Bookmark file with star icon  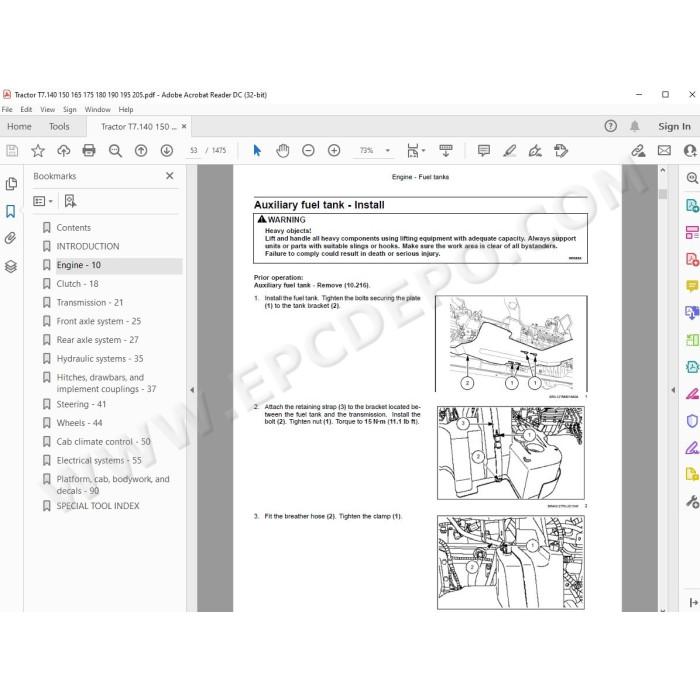[38, 151]
